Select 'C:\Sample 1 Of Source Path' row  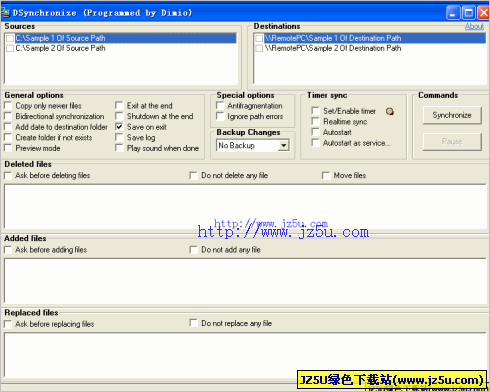[x=126, y=38]
